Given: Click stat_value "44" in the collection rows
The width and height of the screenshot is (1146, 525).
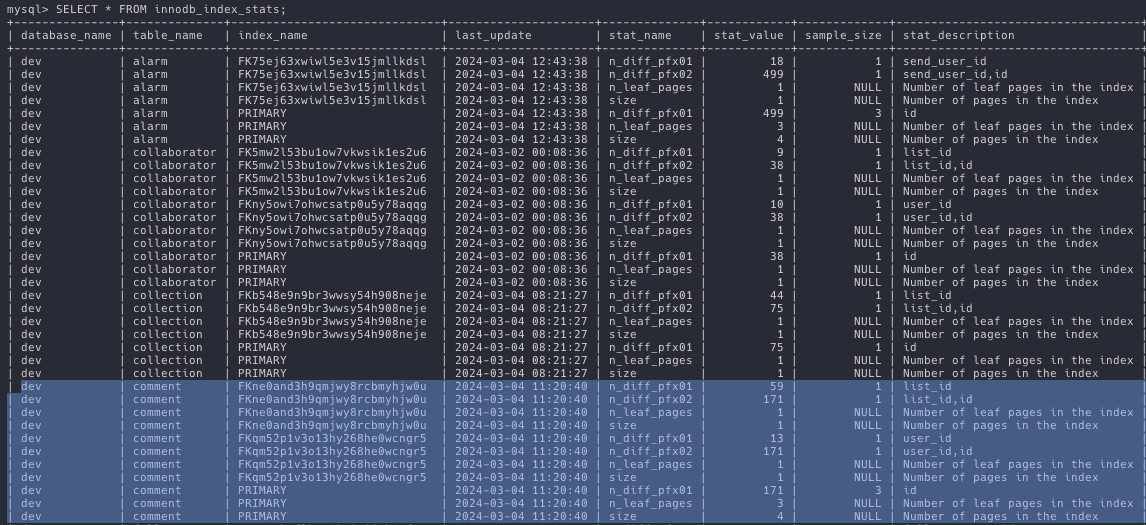Looking at the screenshot, I should [776, 295].
